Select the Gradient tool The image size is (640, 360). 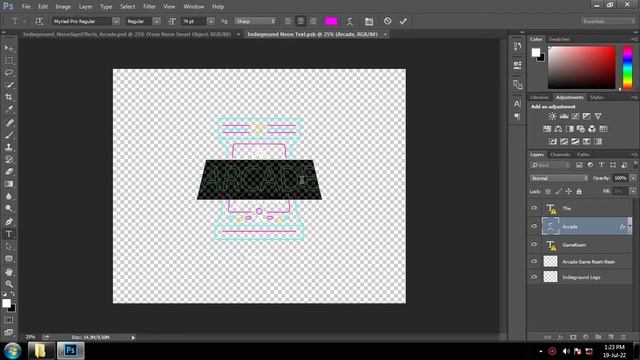click(x=9, y=184)
